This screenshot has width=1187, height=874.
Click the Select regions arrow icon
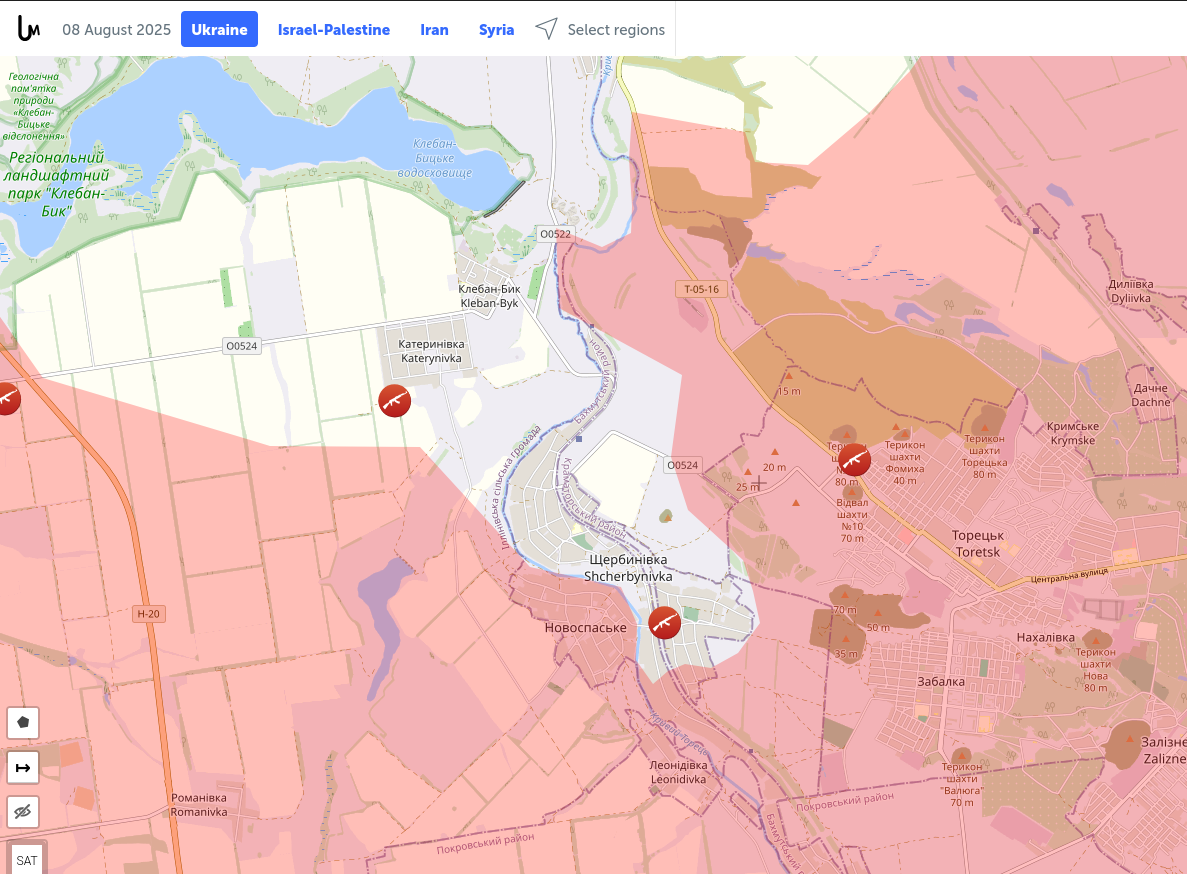547,29
